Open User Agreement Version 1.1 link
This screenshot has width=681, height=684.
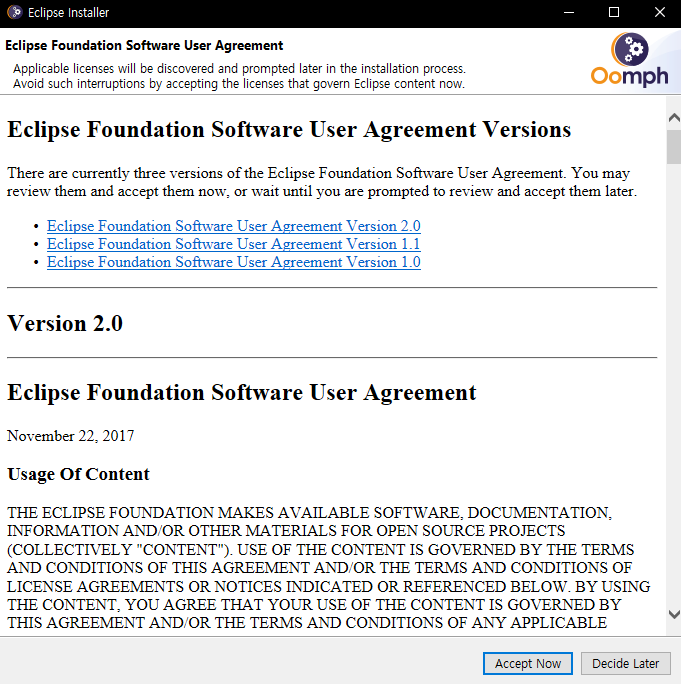point(234,244)
